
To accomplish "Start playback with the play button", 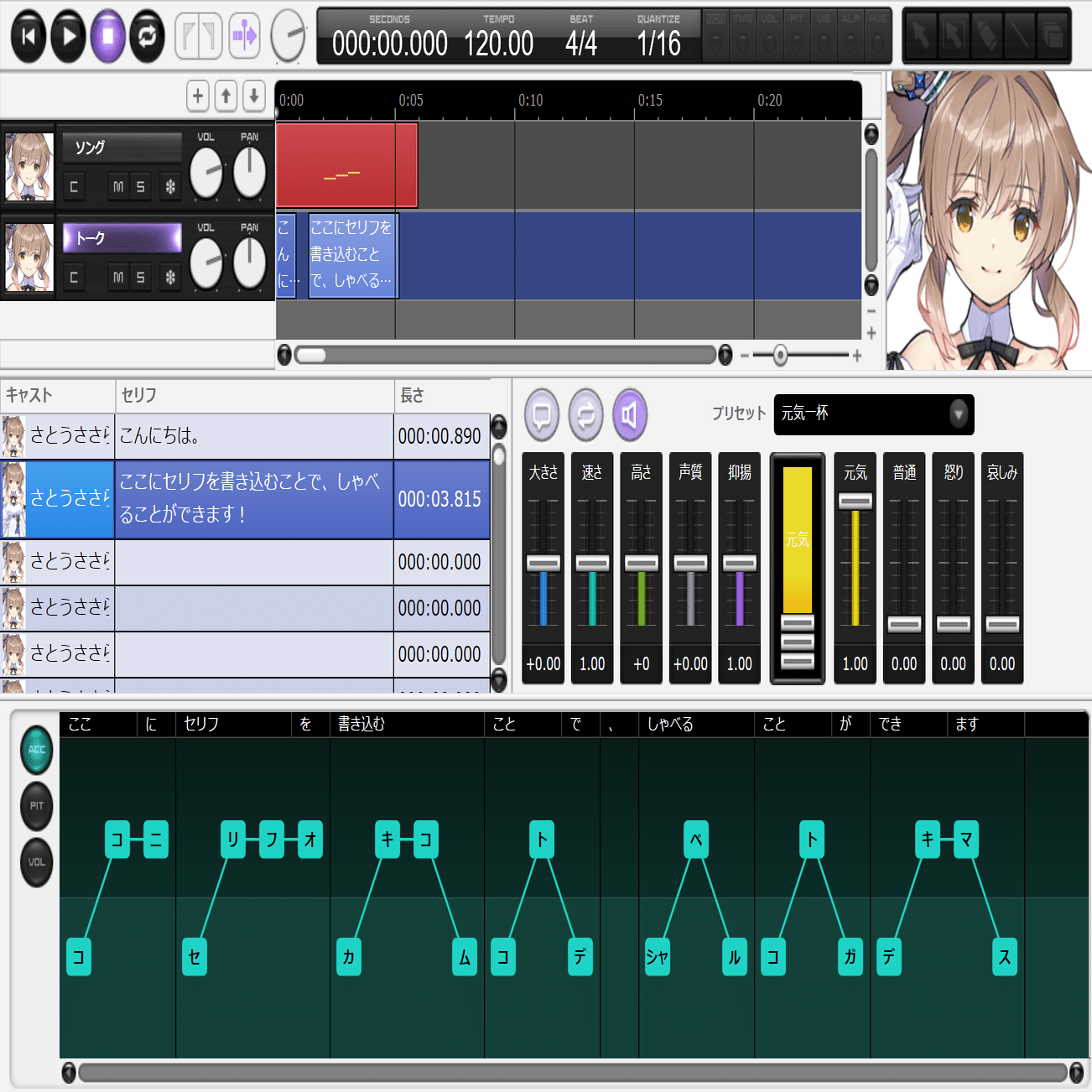I will coord(69,36).
